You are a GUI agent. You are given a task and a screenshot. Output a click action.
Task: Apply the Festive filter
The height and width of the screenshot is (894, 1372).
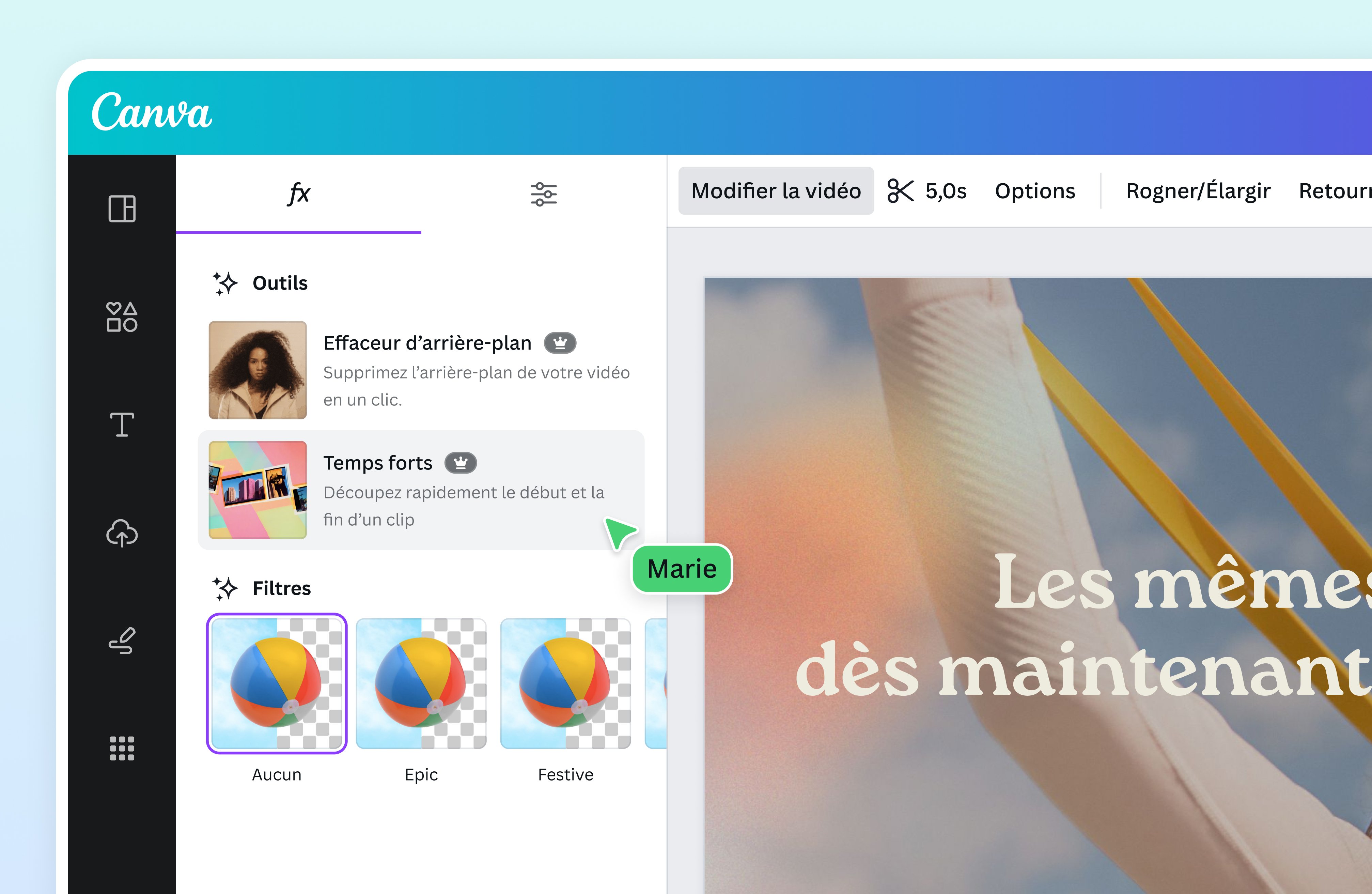pyautogui.click(x=565, y=683)
